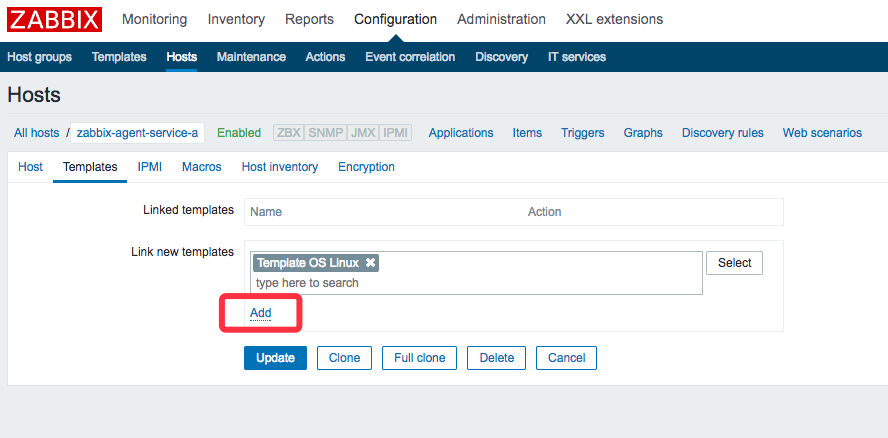The image size is (888, 438).
Task: Open Event correlation section
Action: coord(410,57)
